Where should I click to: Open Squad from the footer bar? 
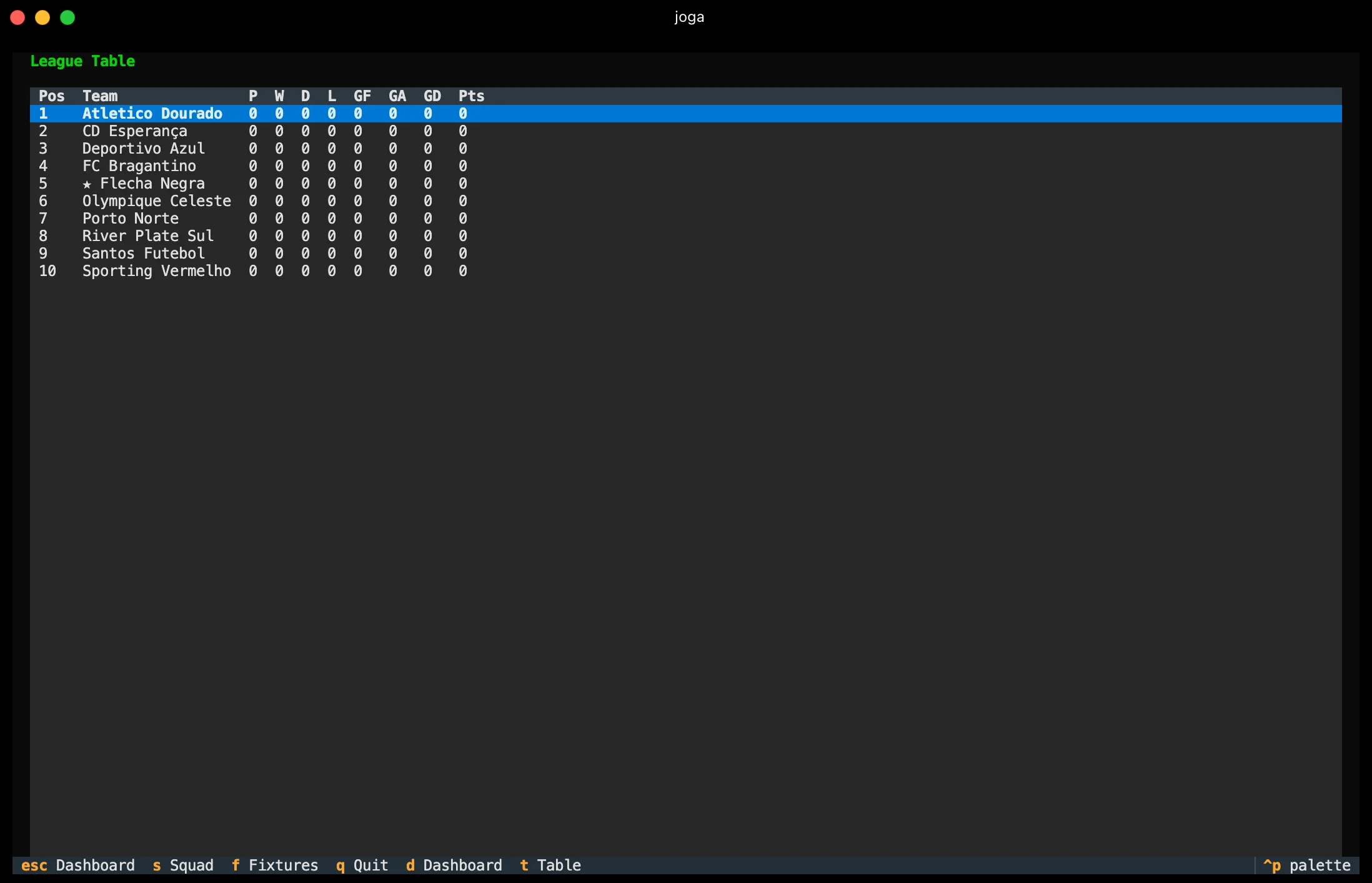click(183, 866)
